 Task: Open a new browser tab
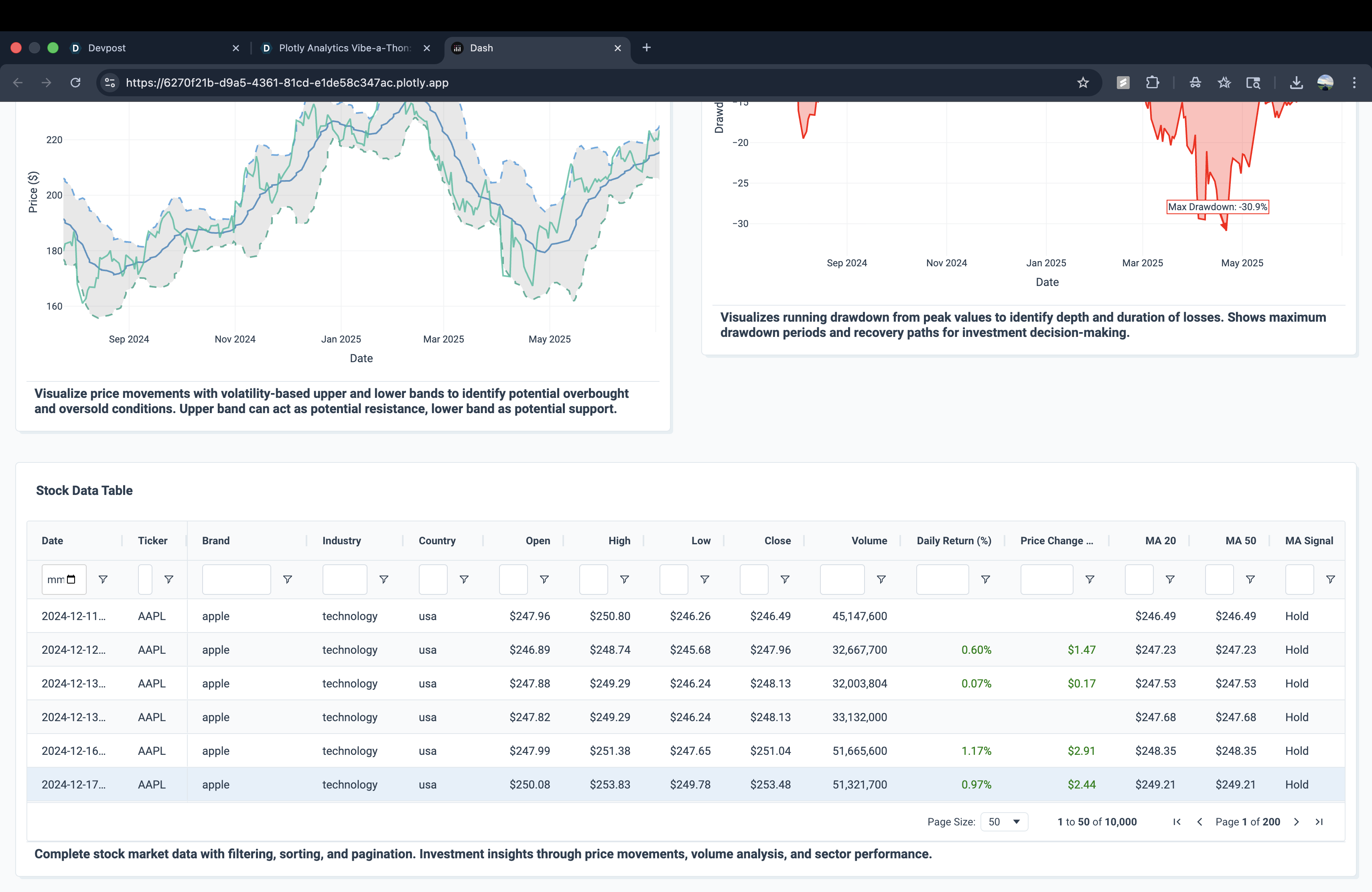[646, 48]
